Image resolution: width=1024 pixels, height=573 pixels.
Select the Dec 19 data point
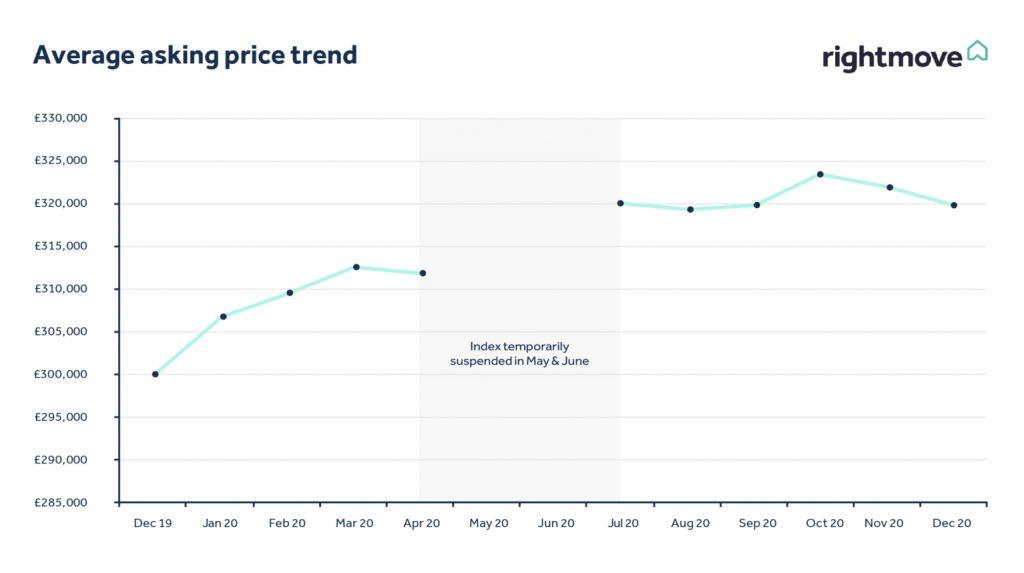point(155,374)
